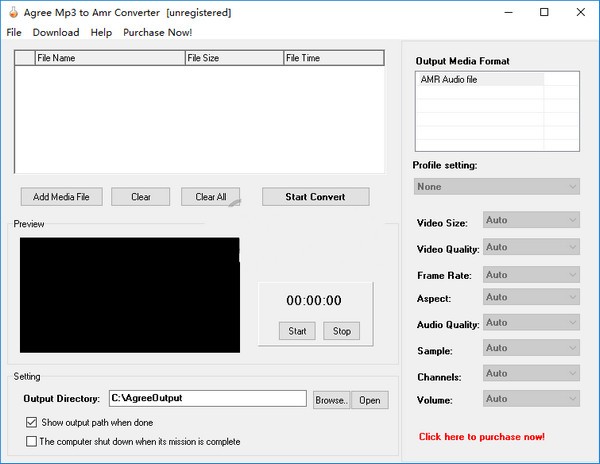Open the Download menu

[56, 32]
